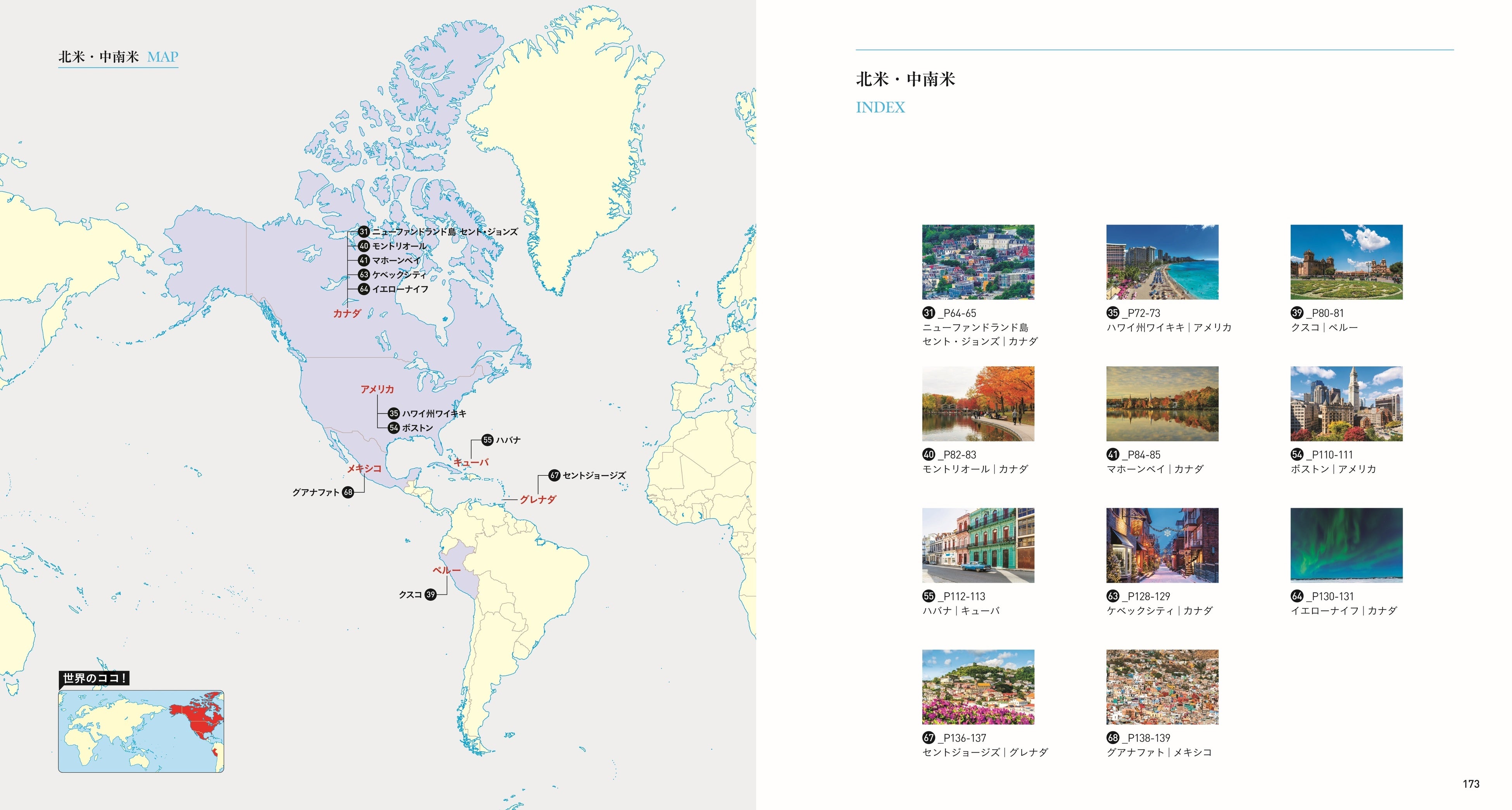
Task: Click the red ペルー country label
Action: point(446,570)
